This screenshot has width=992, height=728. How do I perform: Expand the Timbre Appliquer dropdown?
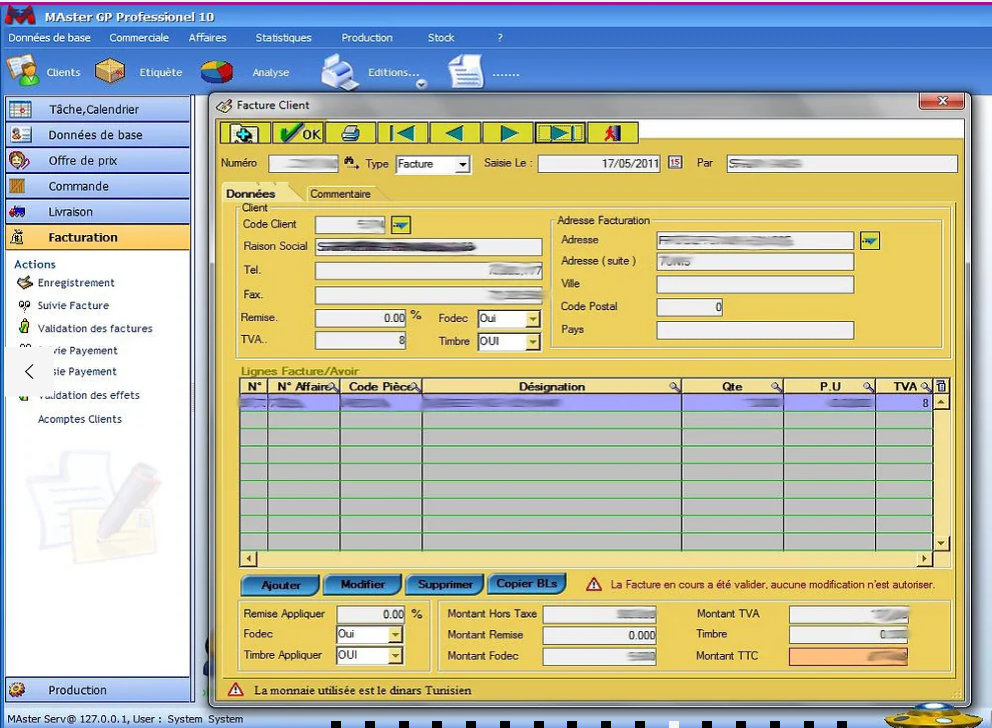tap(394, 656)
